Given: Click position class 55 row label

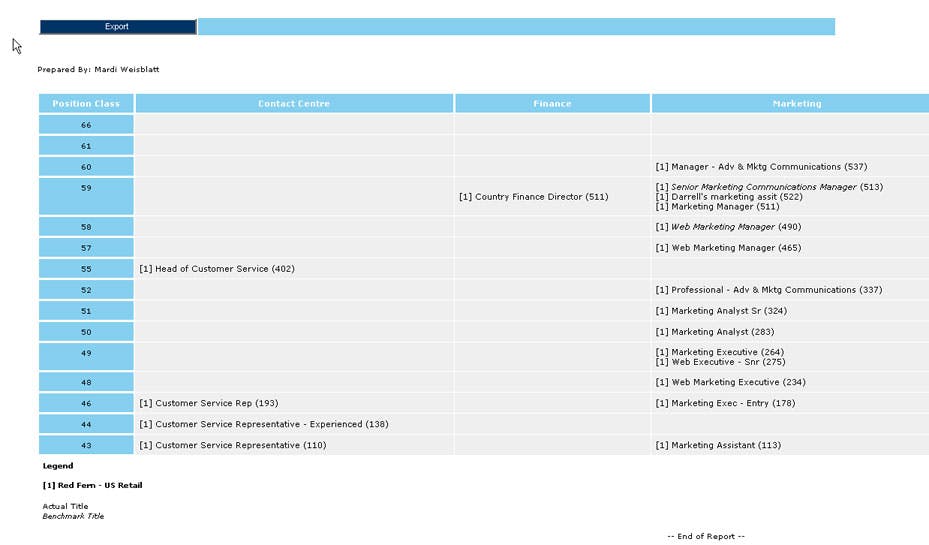Looking at the screenshot, I should tap(86, 269).
